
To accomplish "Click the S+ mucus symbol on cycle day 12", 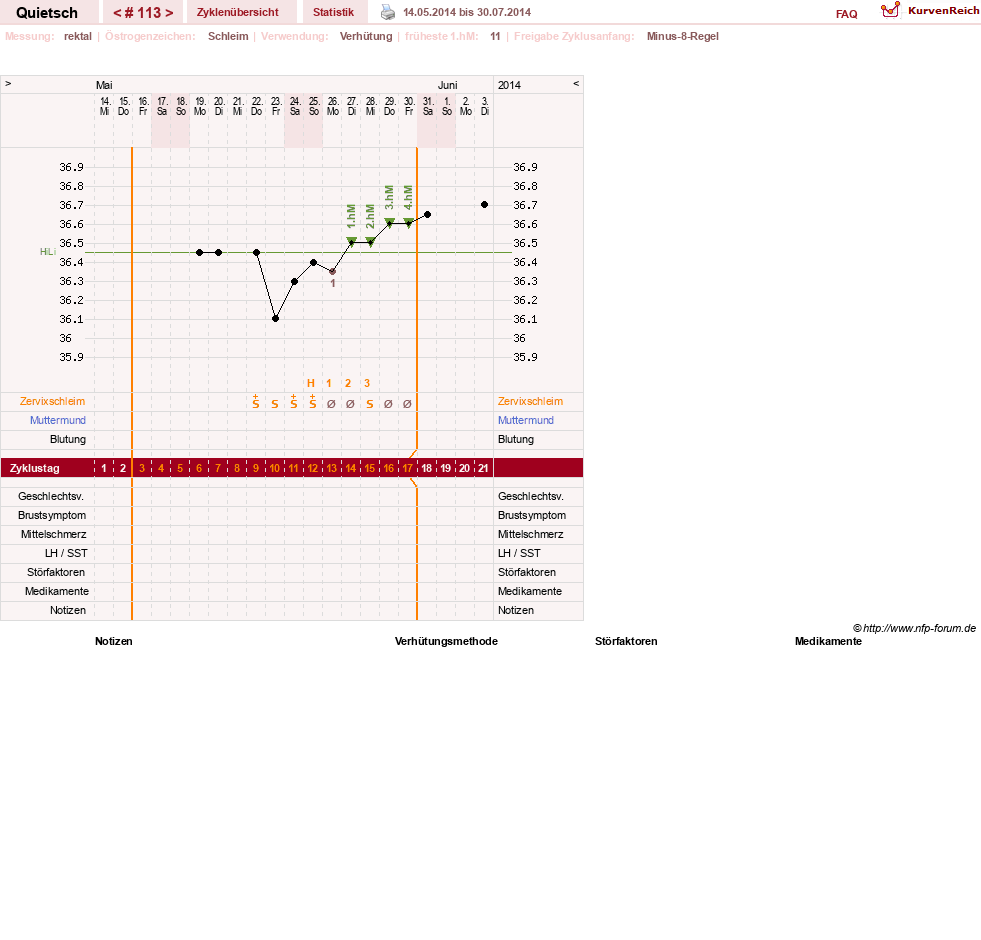I will [x=313, y=402].
